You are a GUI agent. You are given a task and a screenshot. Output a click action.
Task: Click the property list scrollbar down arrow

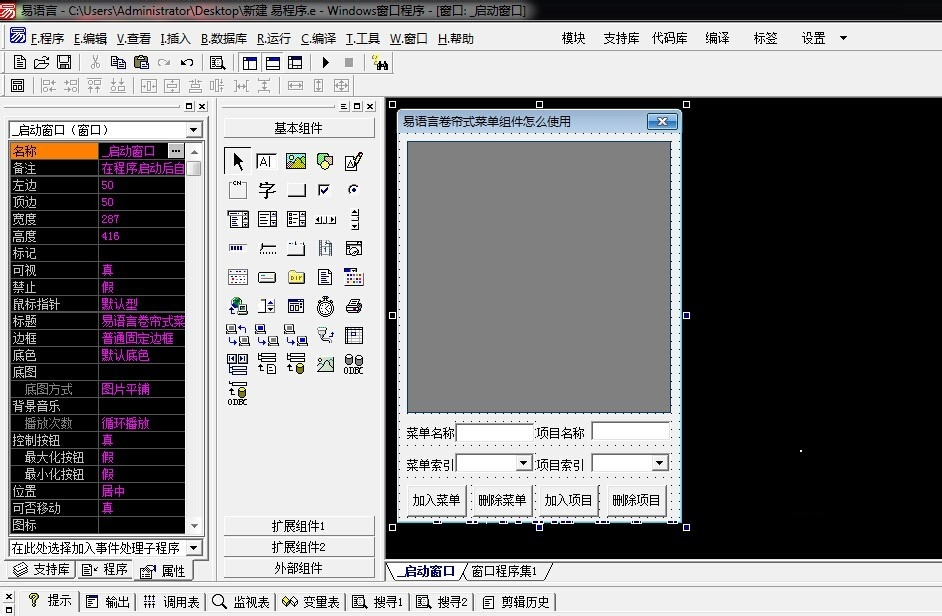point(194,525)
